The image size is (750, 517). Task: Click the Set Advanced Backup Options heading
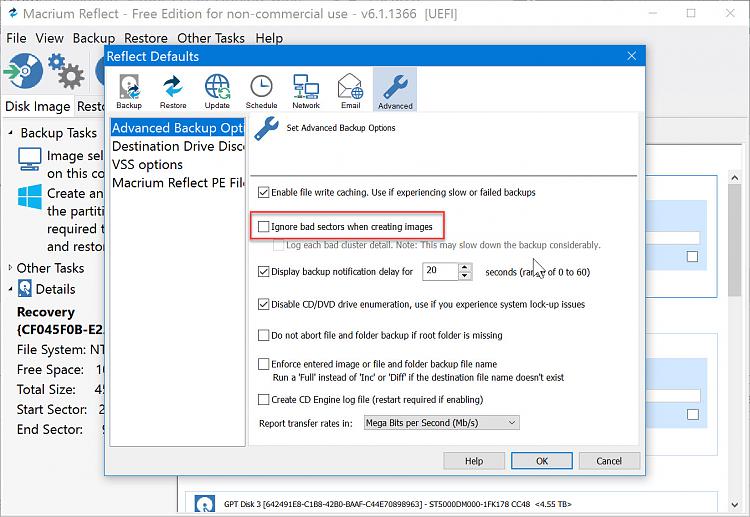tap(341, 128)
